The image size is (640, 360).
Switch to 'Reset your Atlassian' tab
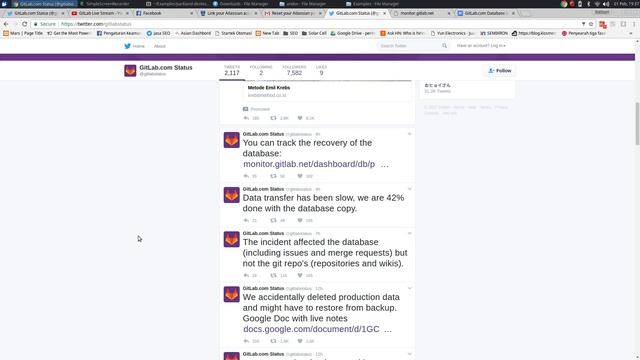(x=293, y=13)
